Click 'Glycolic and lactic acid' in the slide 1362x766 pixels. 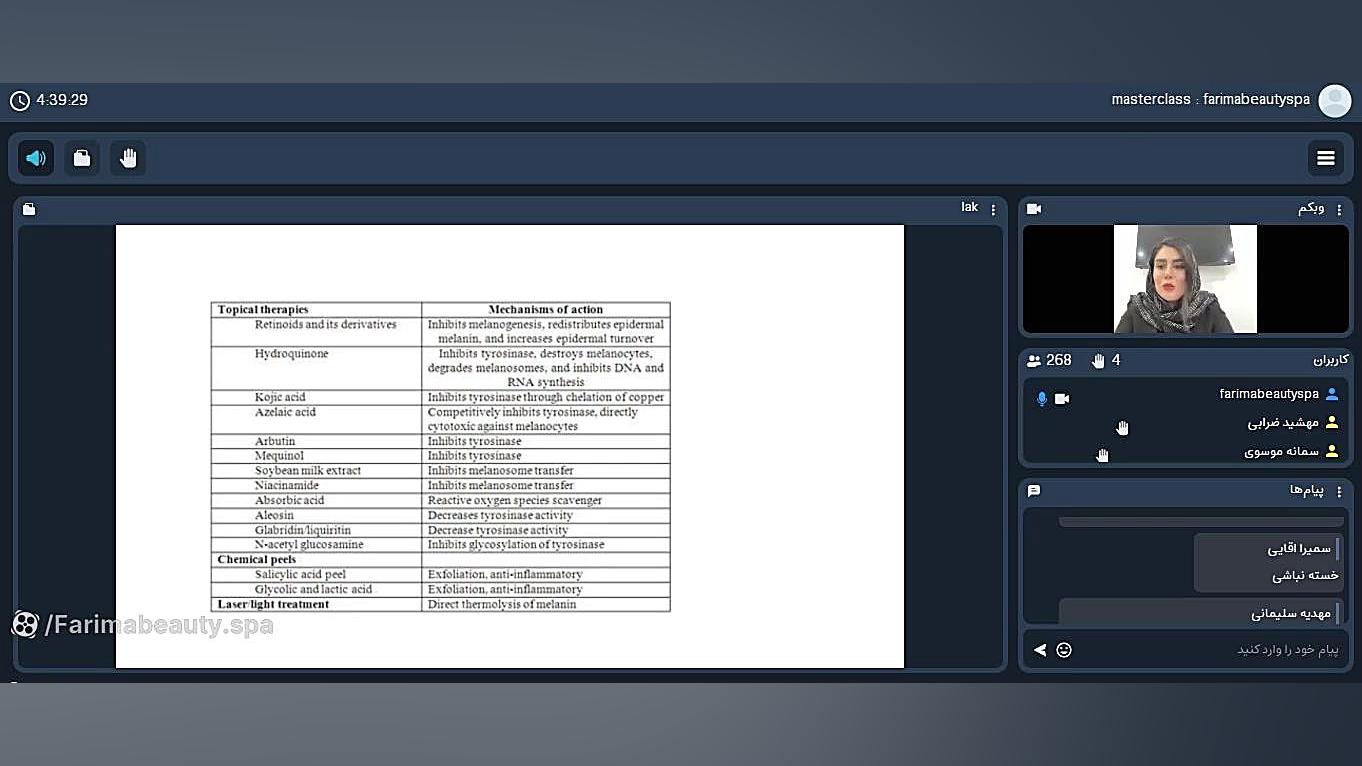[313, 590]
